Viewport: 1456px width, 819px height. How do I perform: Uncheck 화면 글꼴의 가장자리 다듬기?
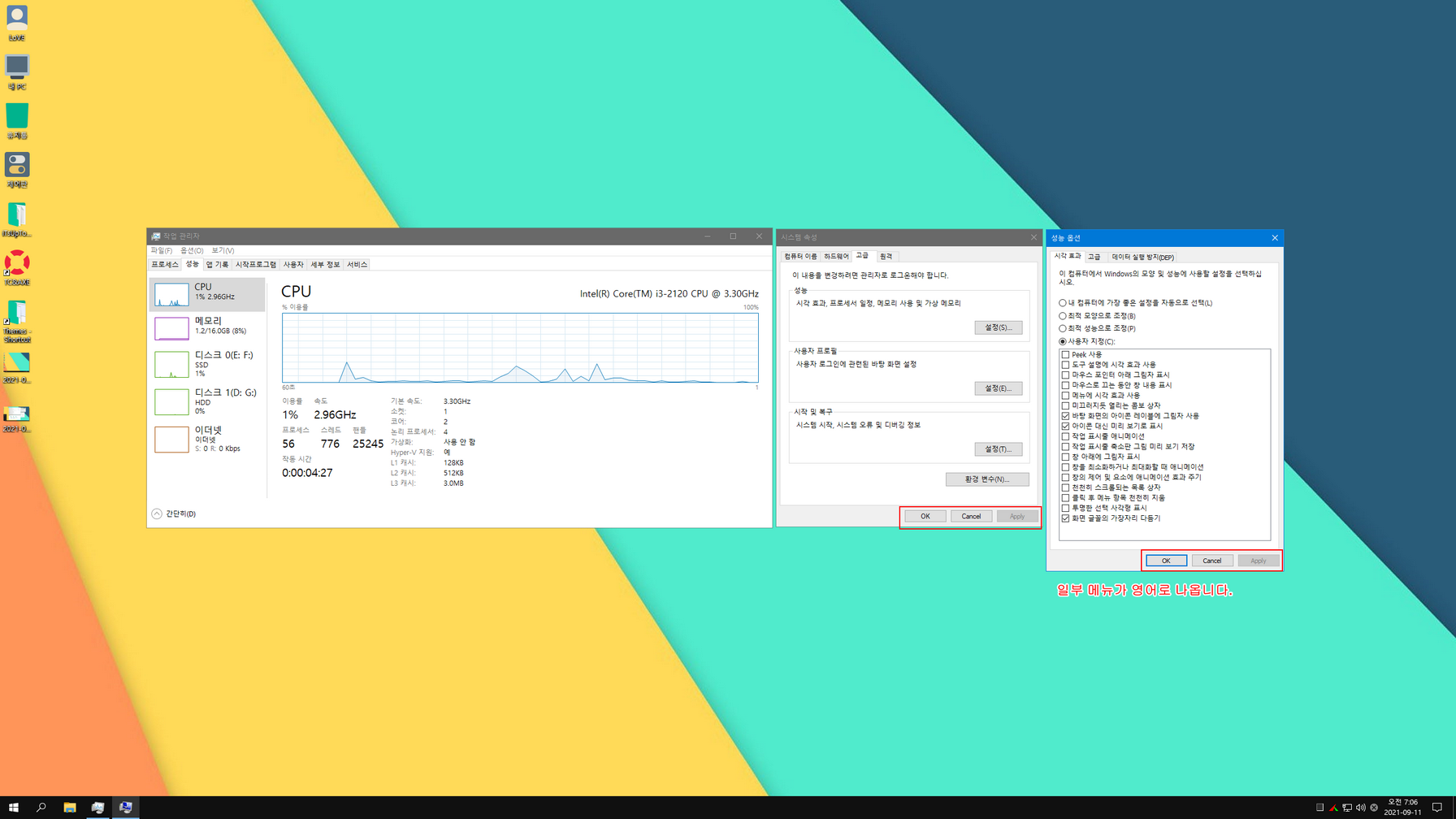pos(1065,518)
